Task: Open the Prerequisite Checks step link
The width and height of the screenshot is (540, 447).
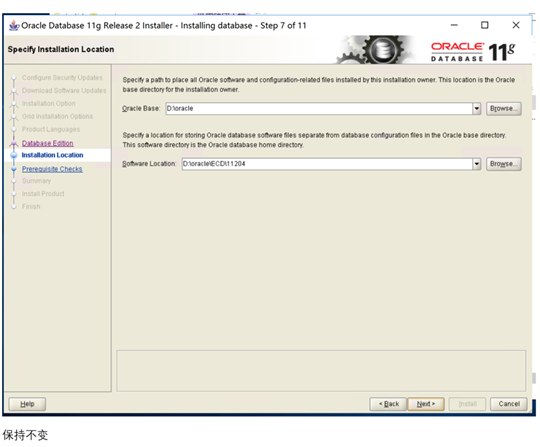Action: pyautogui.click(x=52, y=169)
